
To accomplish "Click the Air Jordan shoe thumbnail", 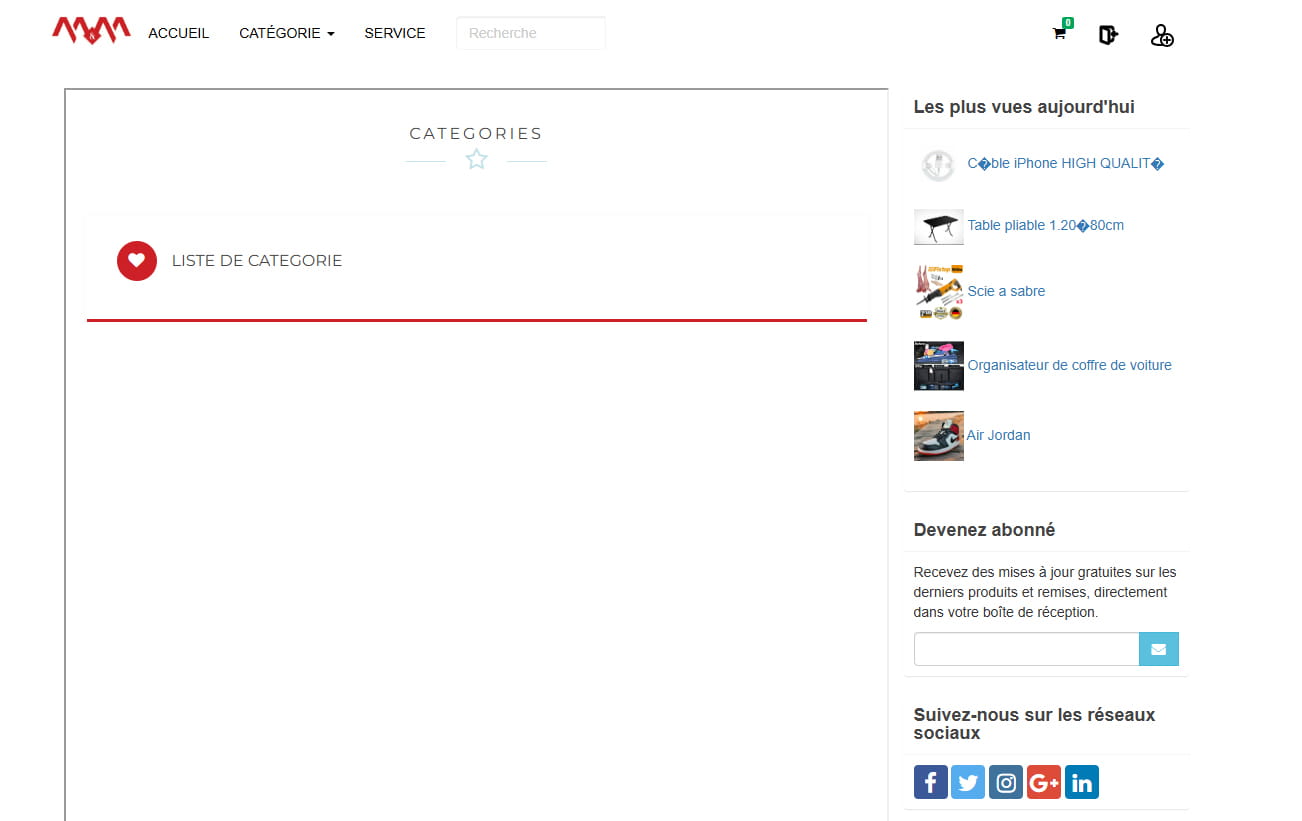I will tap(938, 435).
